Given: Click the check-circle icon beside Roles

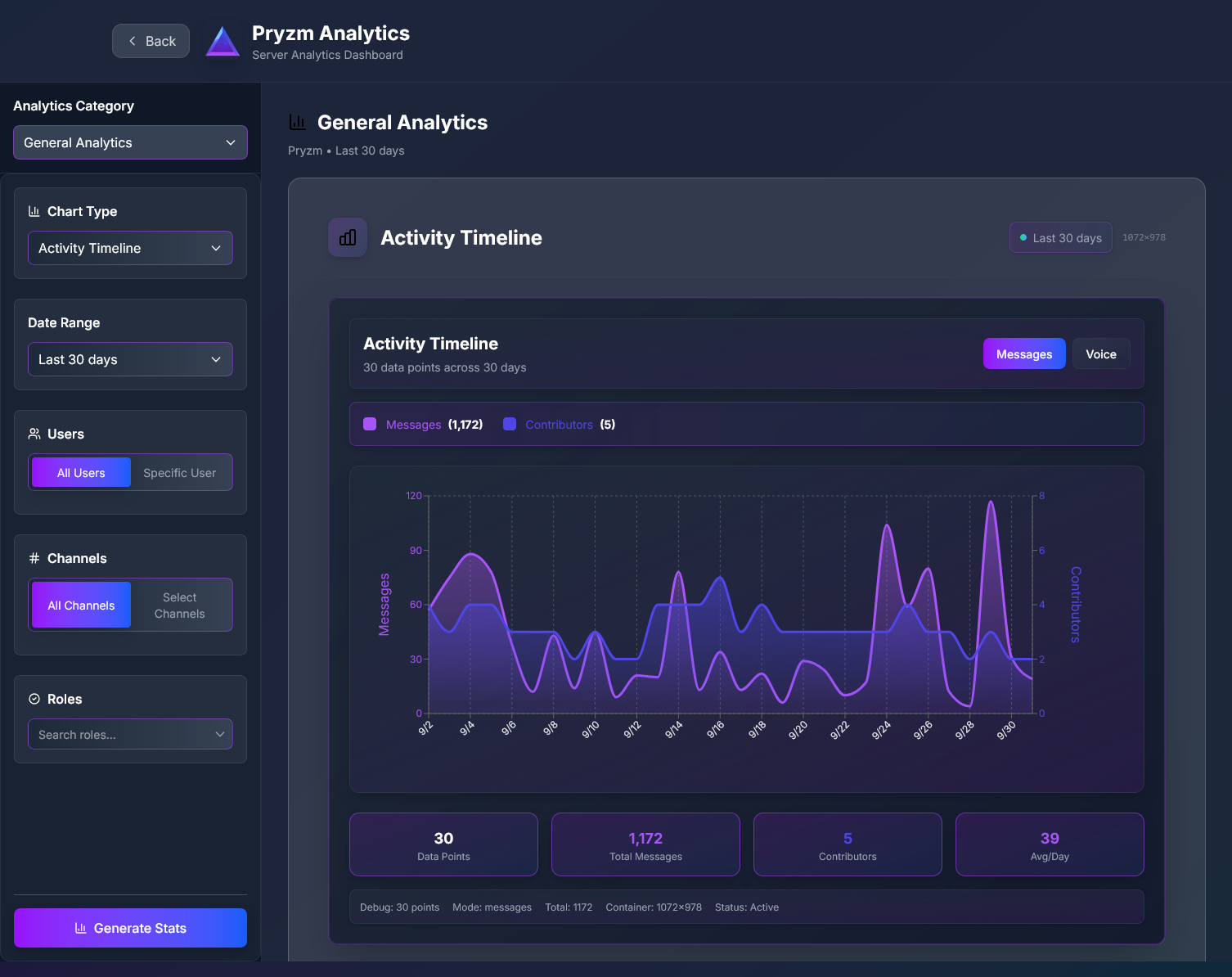Looking at the screenshot, I should (34, 698).
